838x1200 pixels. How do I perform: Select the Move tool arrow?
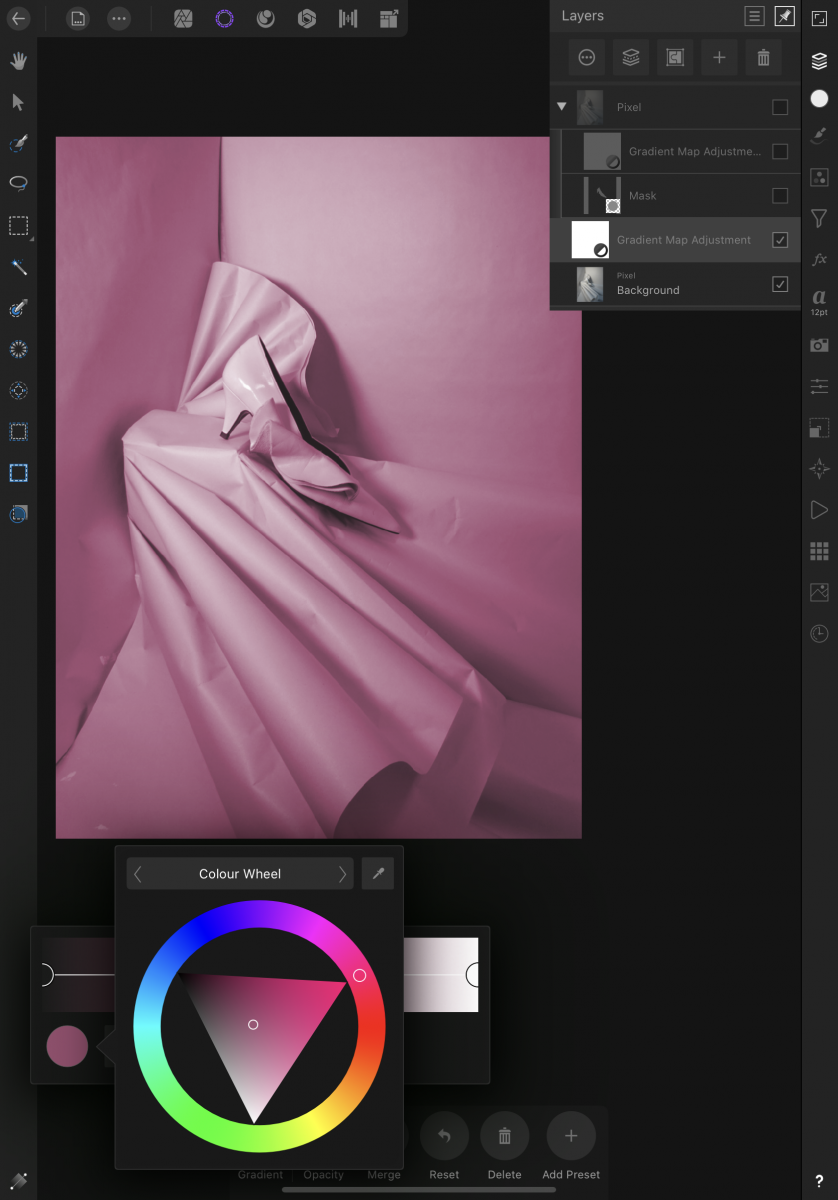tap(18, 102)
